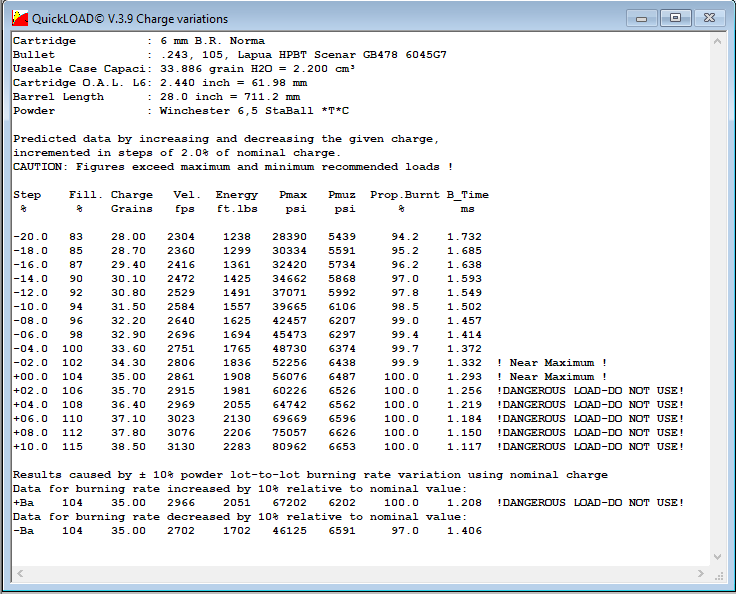This screenshot has height=594, width=736.
Task: Click the vertical scrollbar down arrow
Action: click(x=718, y=559)
